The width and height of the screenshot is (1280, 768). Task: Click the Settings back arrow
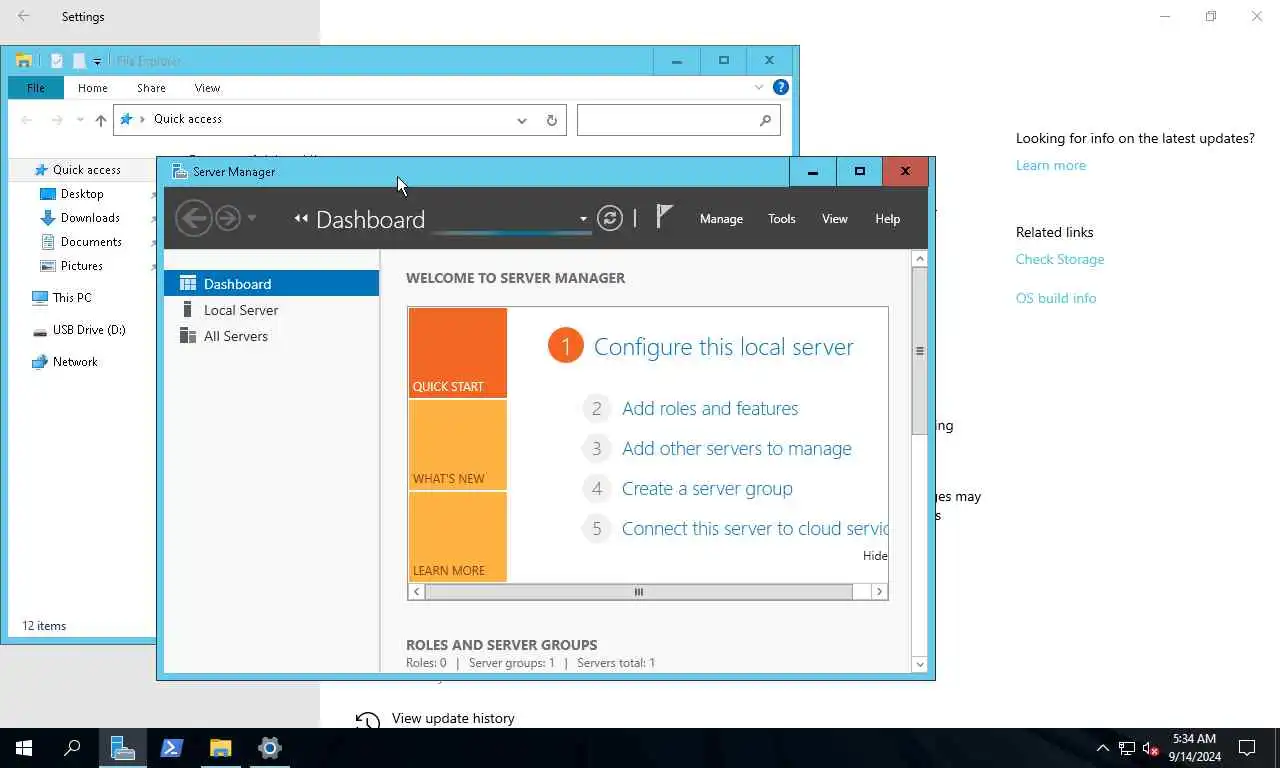pos(24,16)
